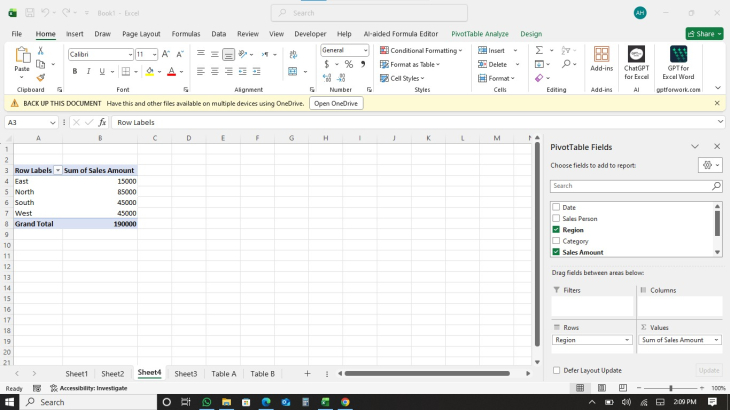Screen dimensions: 730x410
Task: Click the Open OneDrive button
Action: pos(336,103)
